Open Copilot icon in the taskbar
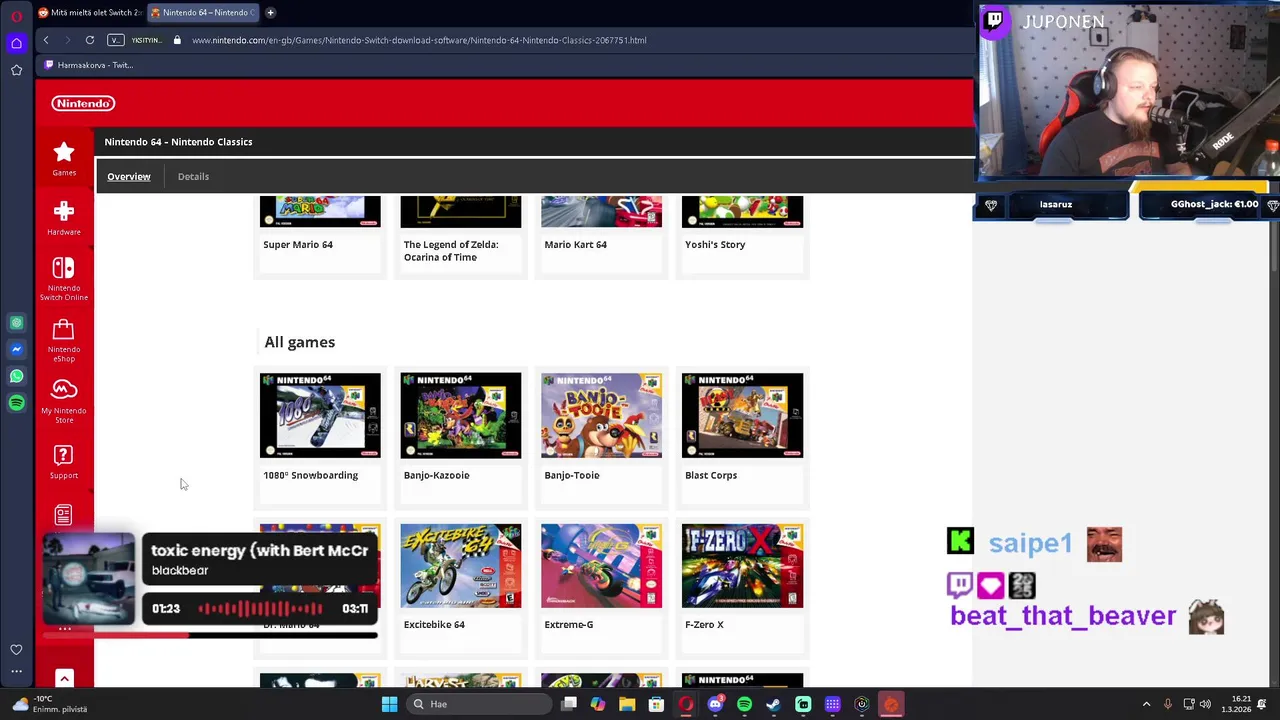This screenshot has width=1280, height=720. coord(598,704)
